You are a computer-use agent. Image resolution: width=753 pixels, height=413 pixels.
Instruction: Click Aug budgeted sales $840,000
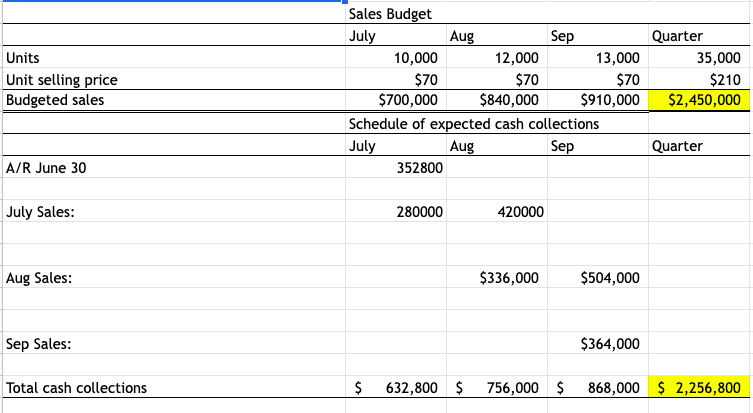509,100
